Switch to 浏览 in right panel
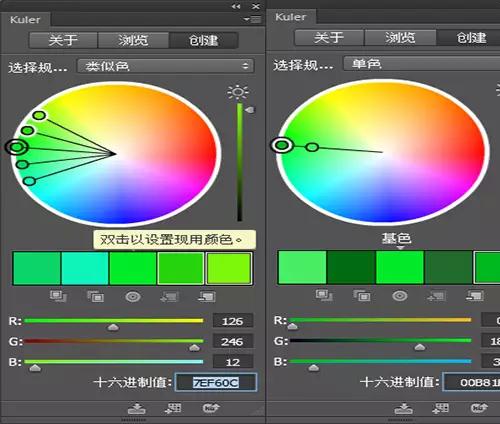The width and height of the screenshot is (500, 424). coord(400,37)
